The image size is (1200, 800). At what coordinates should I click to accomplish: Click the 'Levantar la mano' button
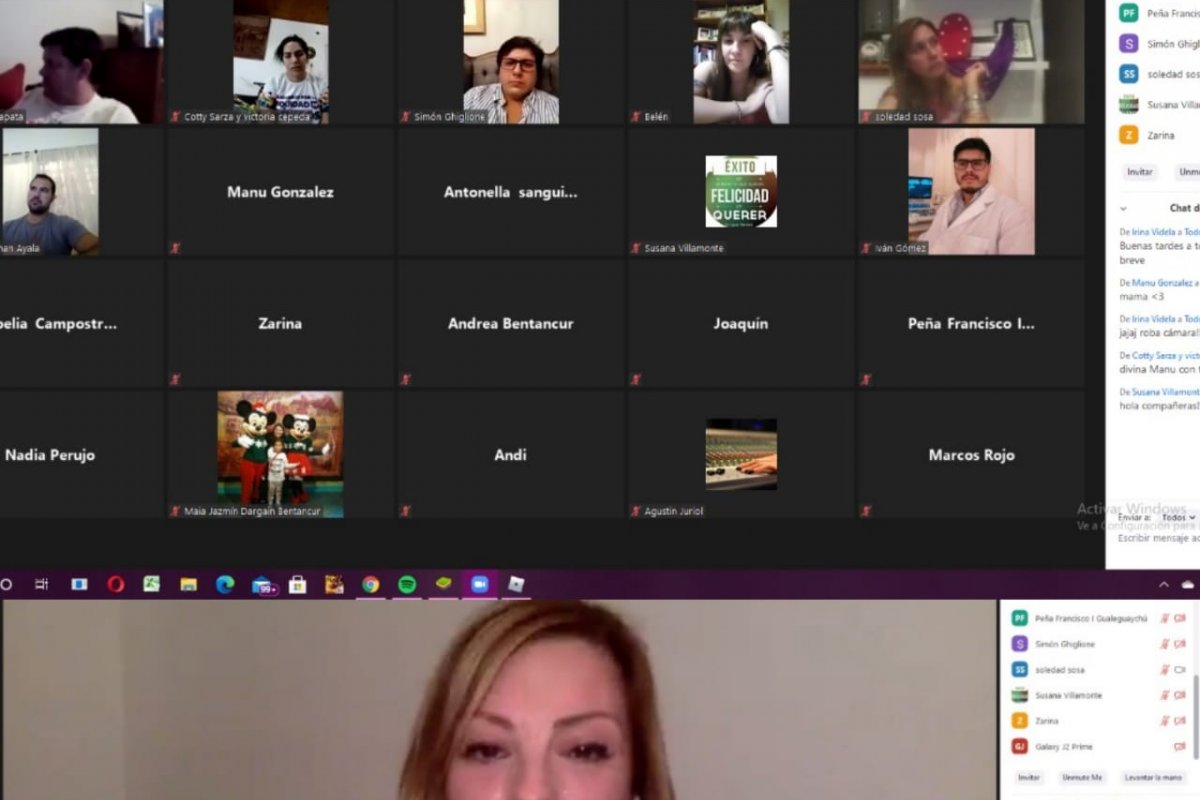click(1153, 777)
